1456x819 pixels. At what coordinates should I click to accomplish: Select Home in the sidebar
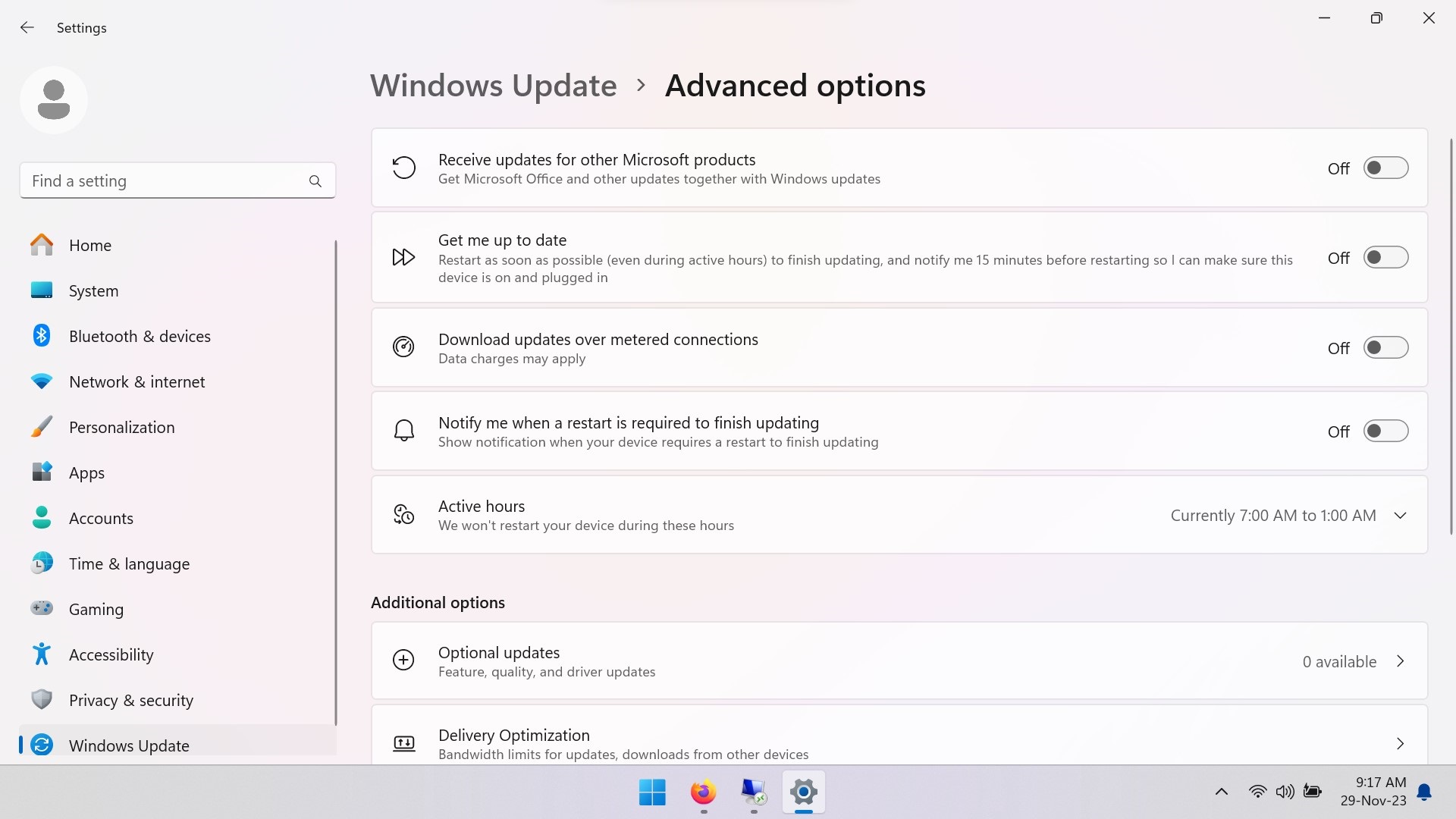pyautogui.click(x=177, y=245)
